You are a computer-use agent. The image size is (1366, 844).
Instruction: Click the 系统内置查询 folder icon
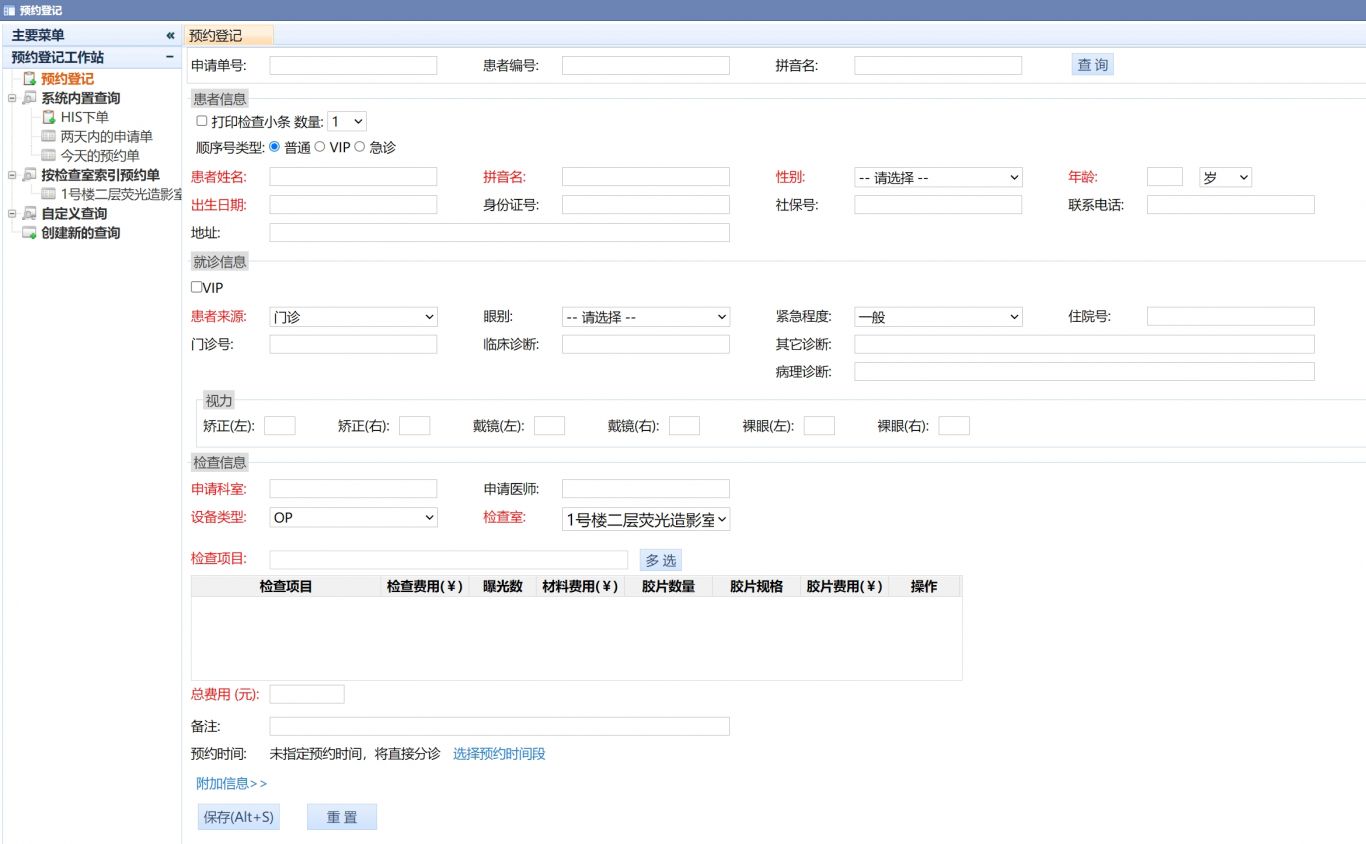click(x=30, y=98)
